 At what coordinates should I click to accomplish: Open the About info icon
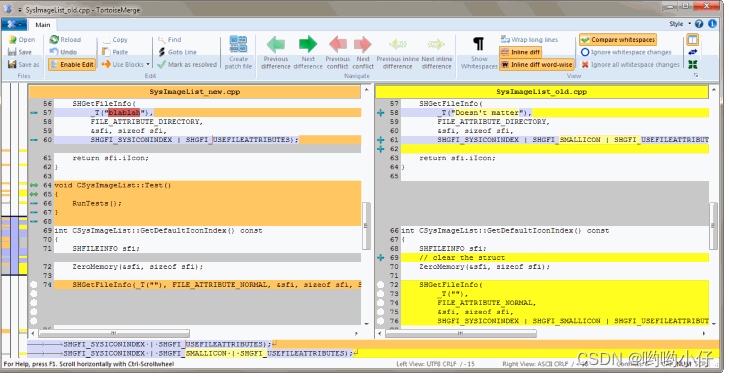click(712, 24)
